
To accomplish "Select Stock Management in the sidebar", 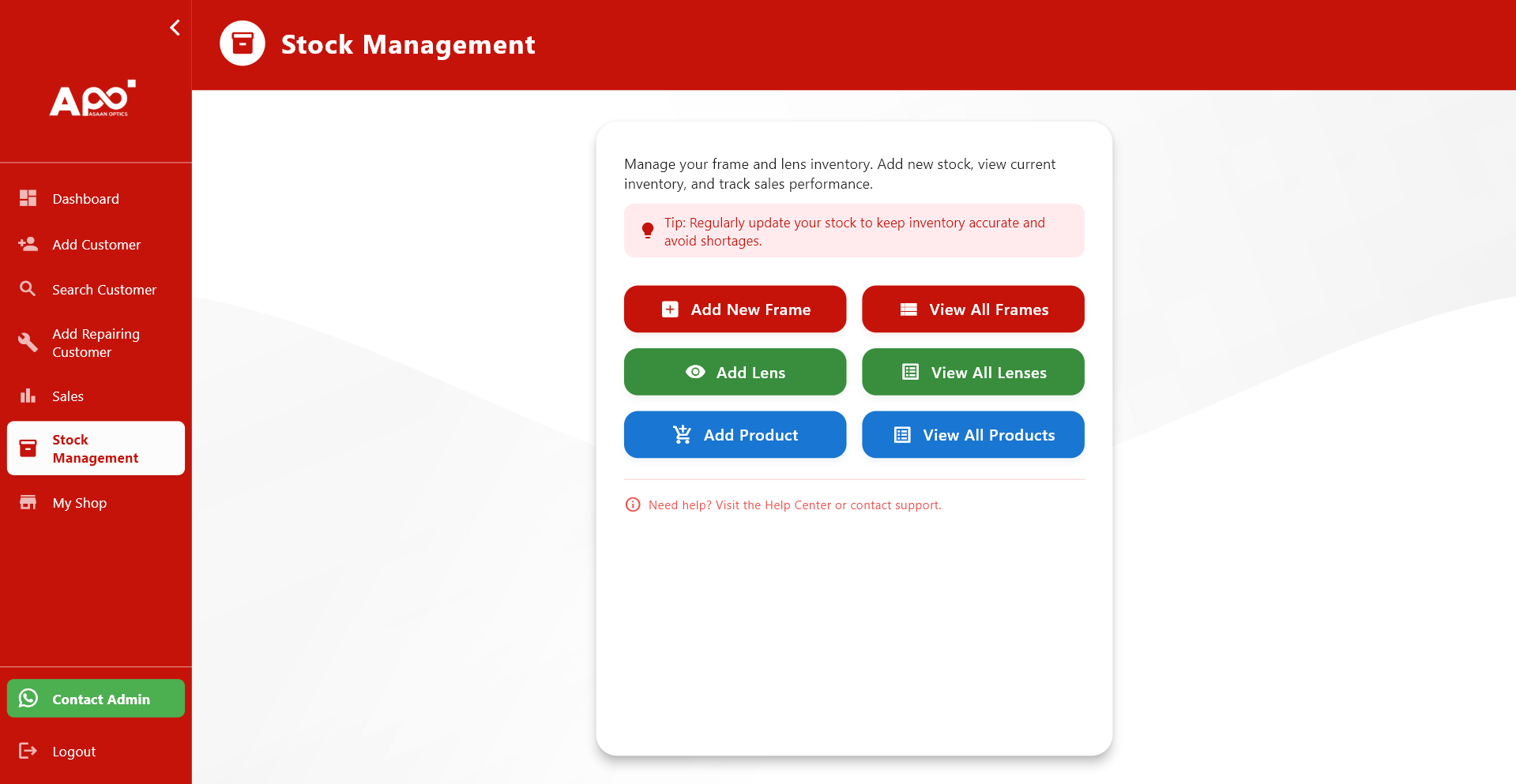I will 95,448.
